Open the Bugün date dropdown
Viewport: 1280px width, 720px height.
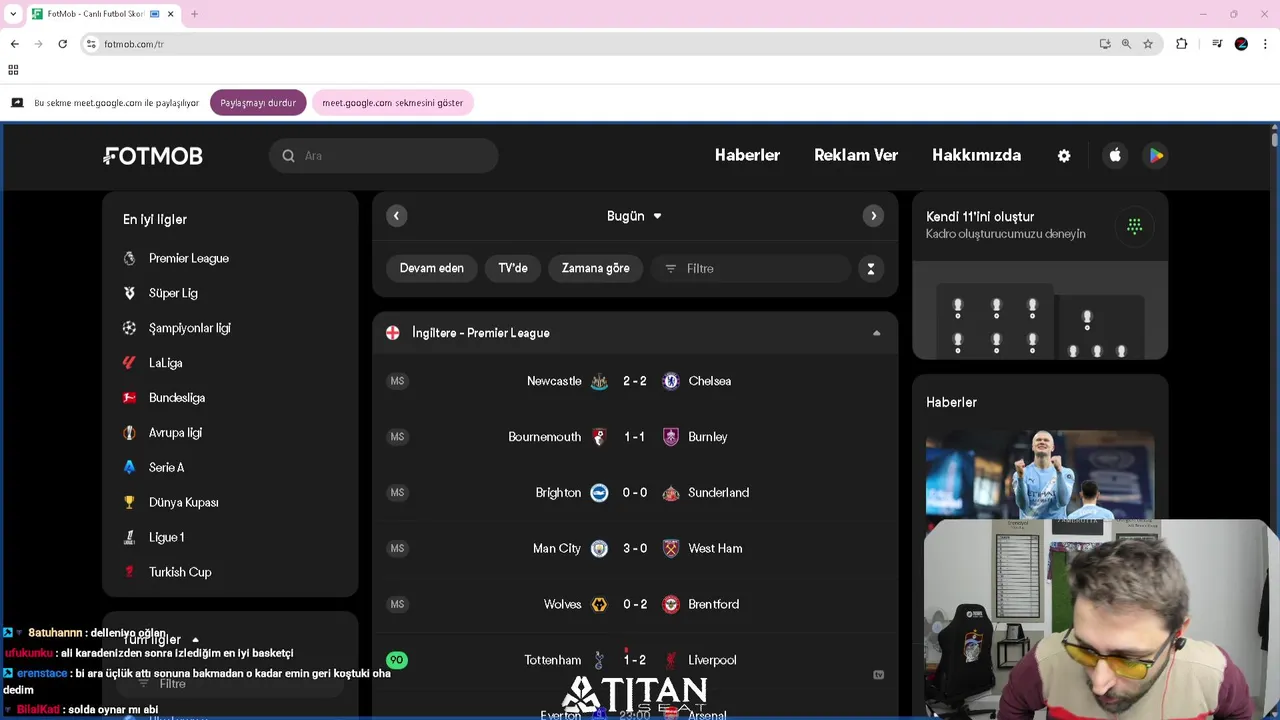tap(634, 216)
